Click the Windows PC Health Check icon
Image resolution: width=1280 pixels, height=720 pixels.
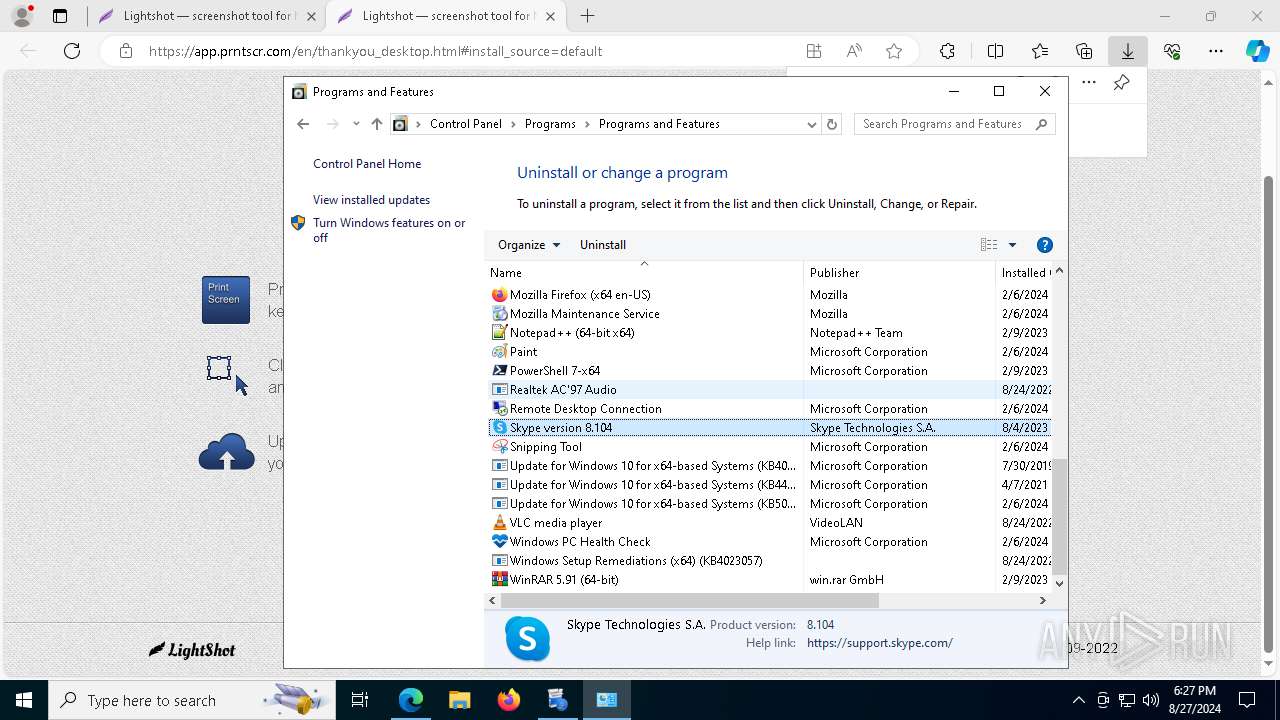coord(500,542)
